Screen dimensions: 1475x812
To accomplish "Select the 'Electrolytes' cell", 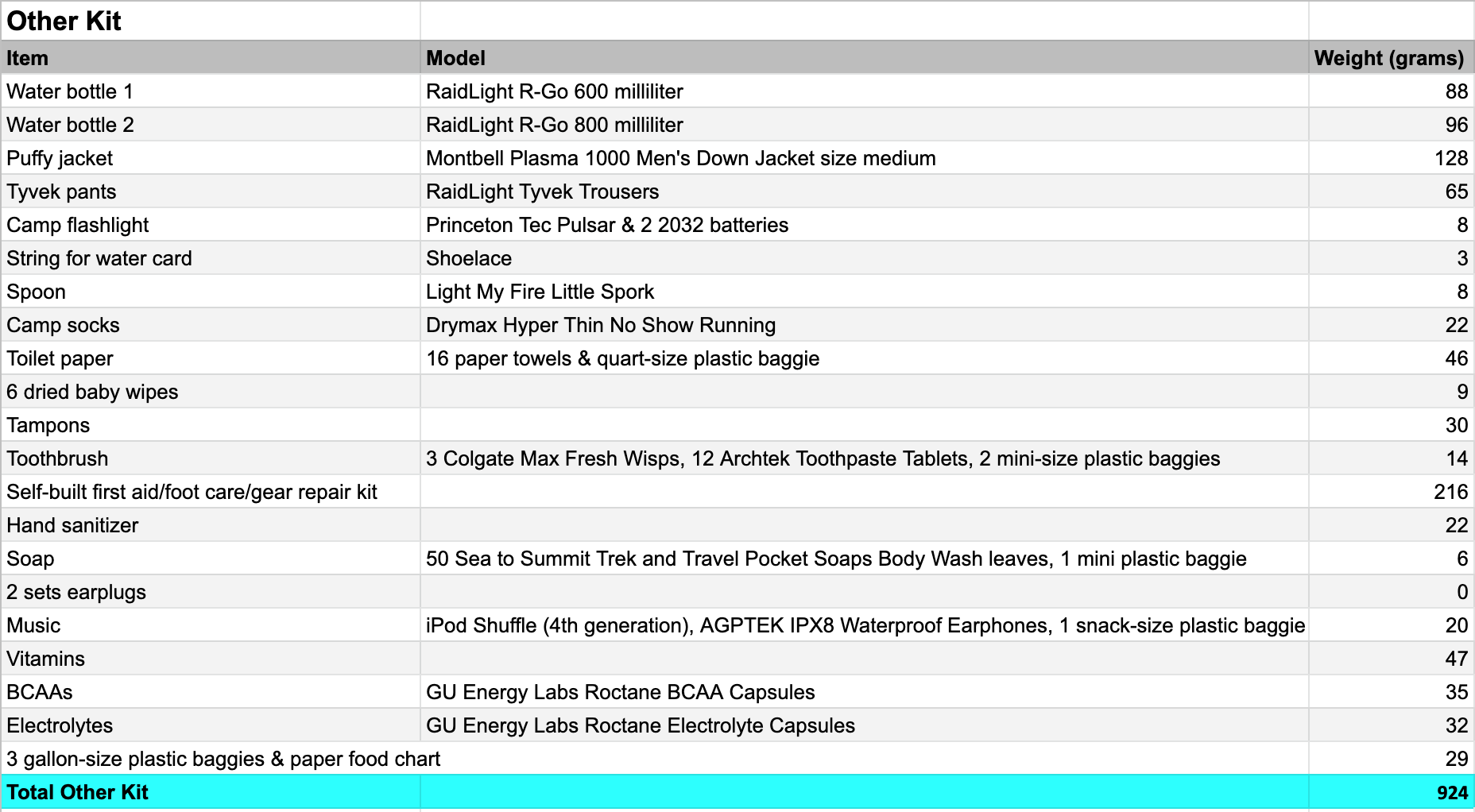I will coord(211,725).
